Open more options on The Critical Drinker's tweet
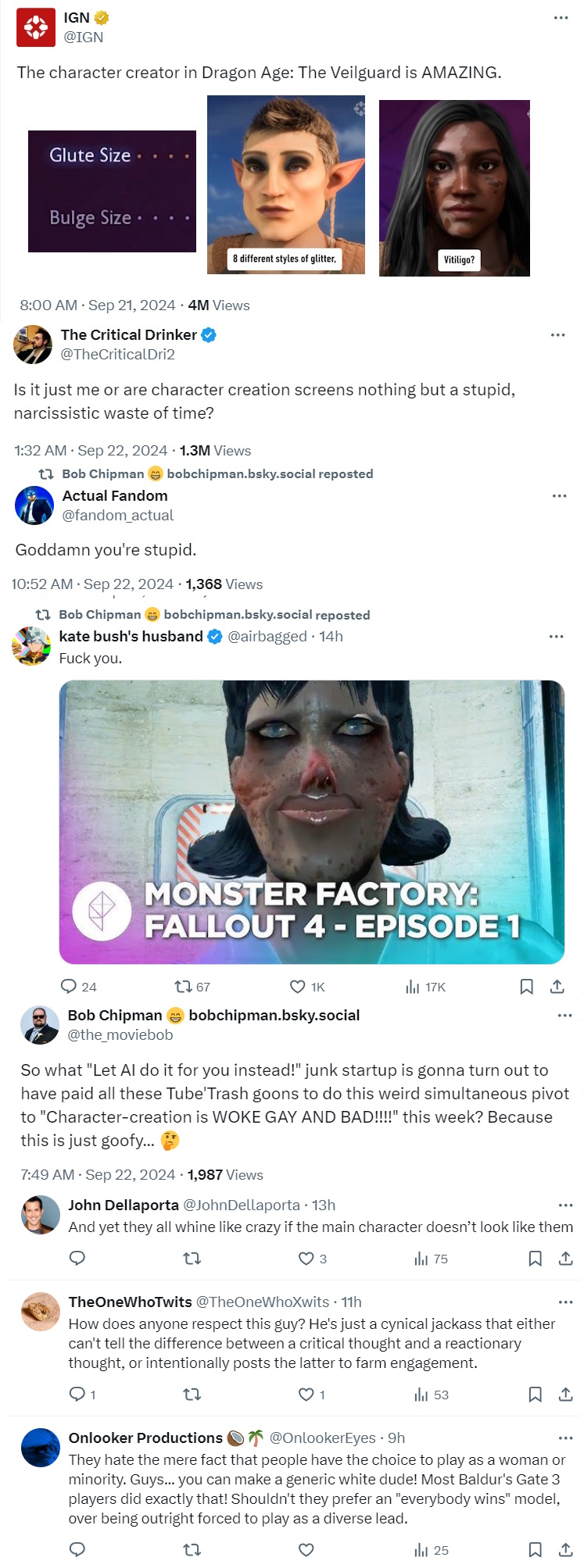Image resolution: width=584 pixels, height=1568 pixels. [557, 335]
